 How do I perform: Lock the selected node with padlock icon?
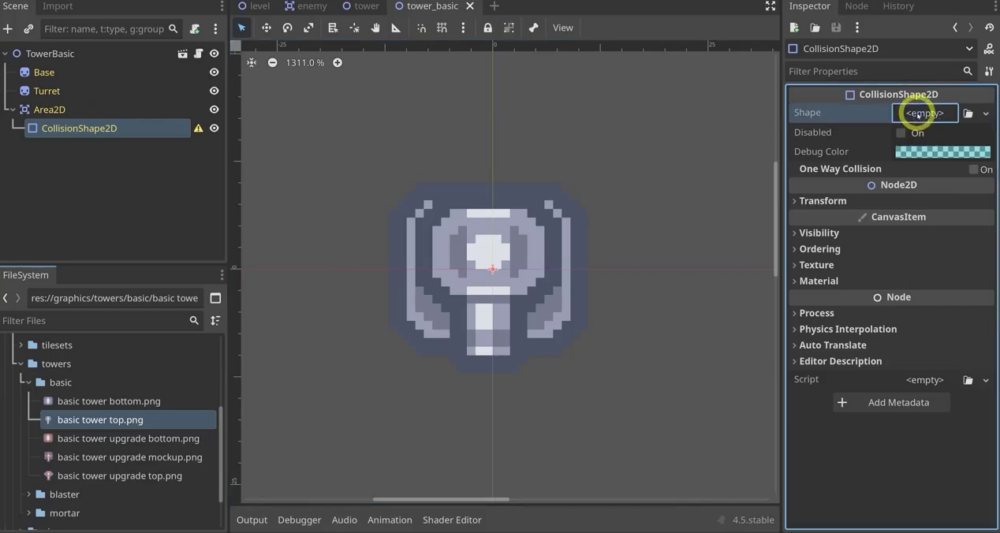[488, 28]
